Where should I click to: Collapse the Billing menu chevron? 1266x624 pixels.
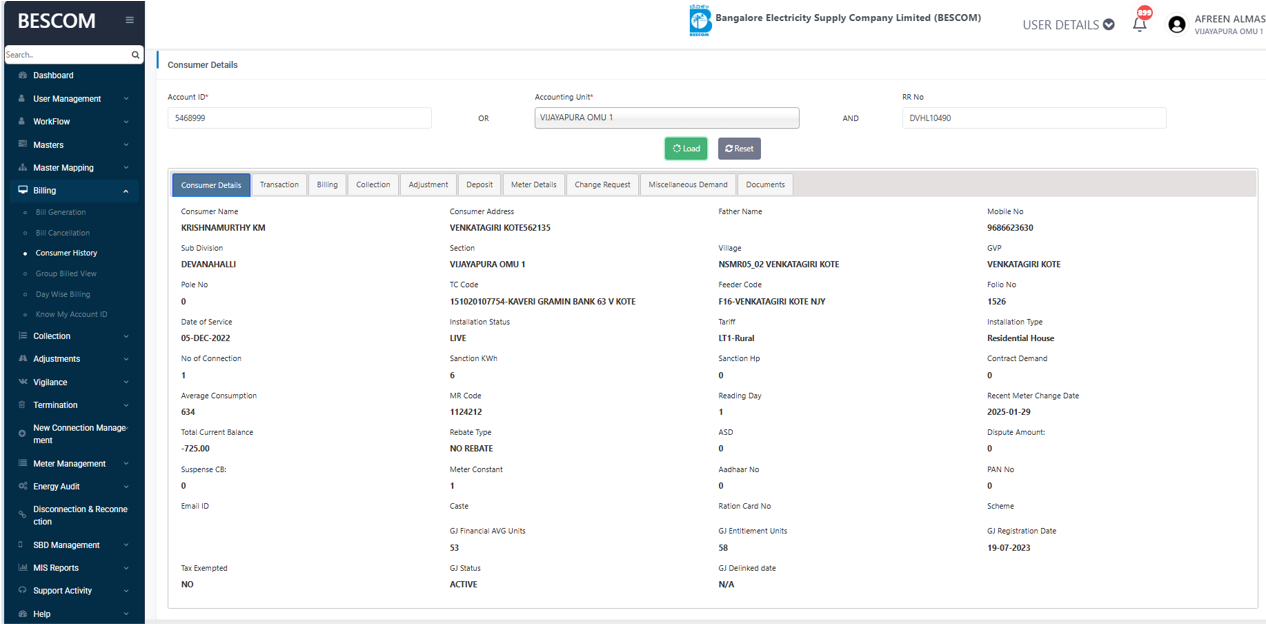(x=126, y=190)
